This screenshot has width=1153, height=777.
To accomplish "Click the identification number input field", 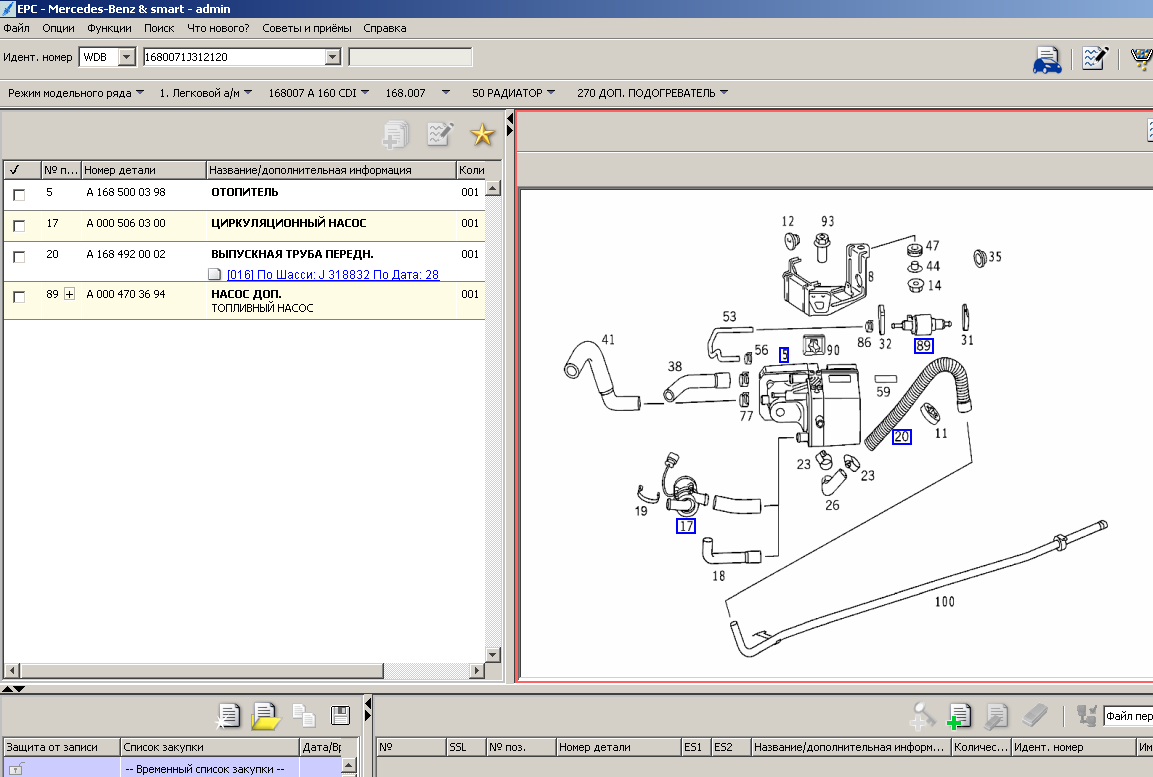I will click(x=233, y=57).
